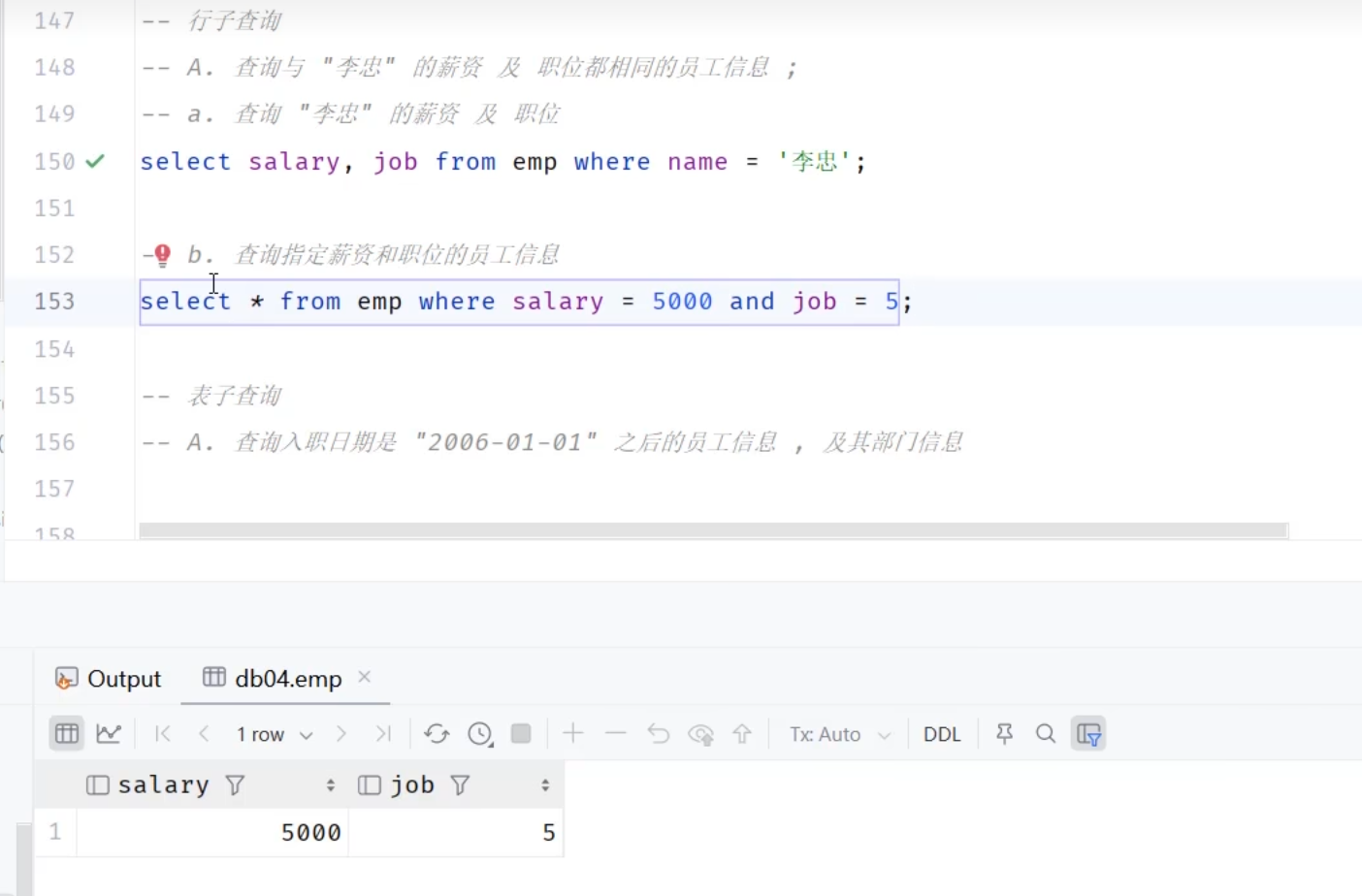Close the db04.emp tab

tap(365, 677)
